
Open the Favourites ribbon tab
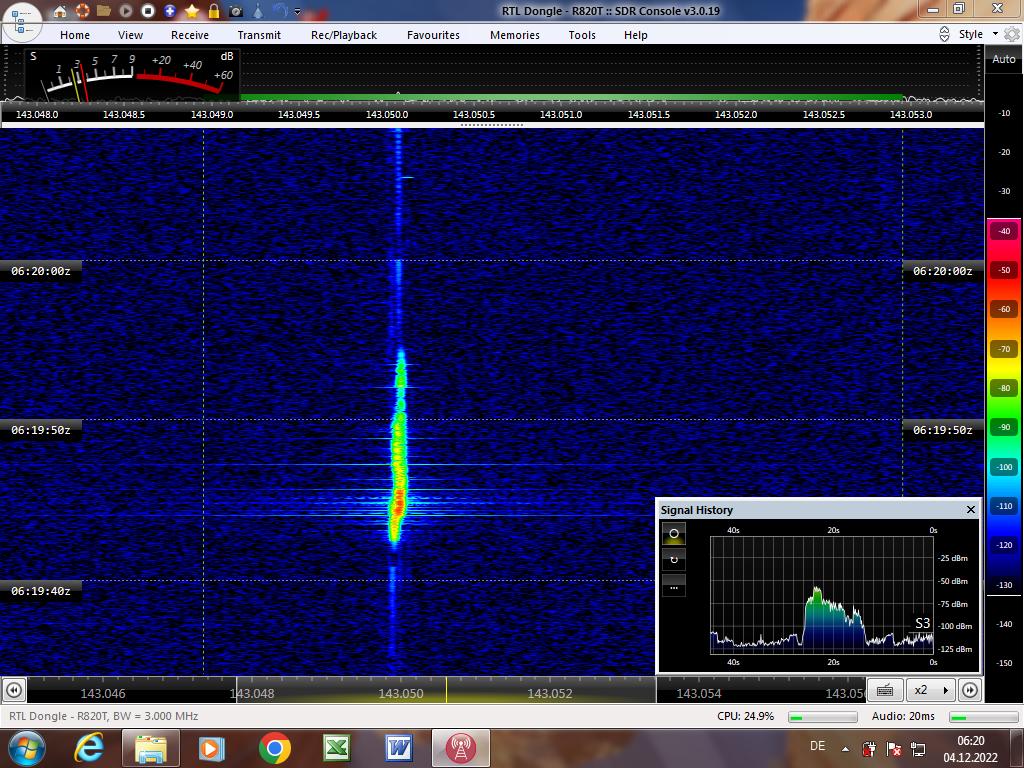(433, 35)
